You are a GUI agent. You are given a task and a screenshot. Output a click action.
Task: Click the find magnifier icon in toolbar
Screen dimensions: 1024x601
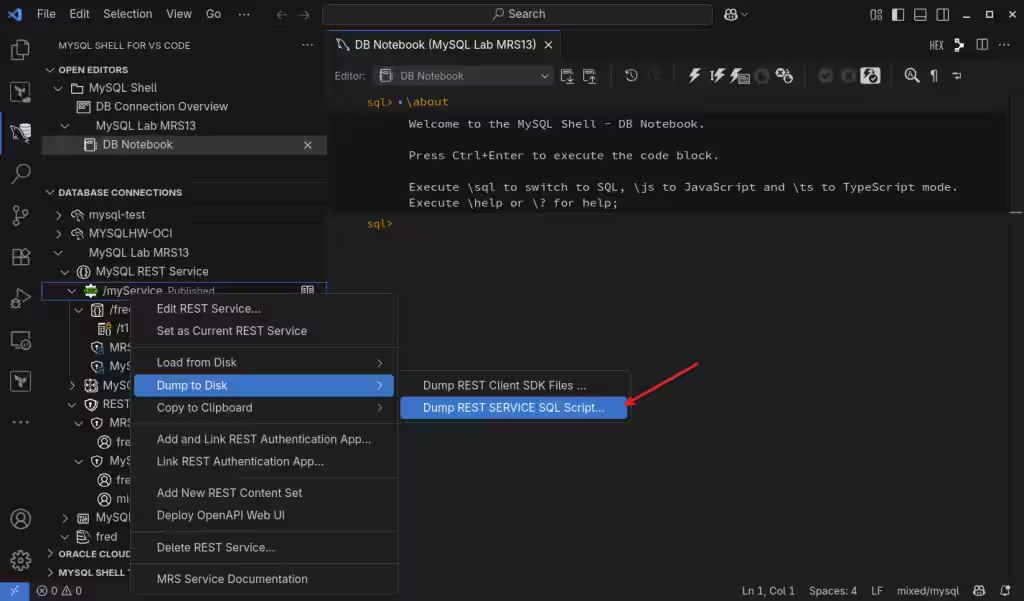click(x=912, y=76)
